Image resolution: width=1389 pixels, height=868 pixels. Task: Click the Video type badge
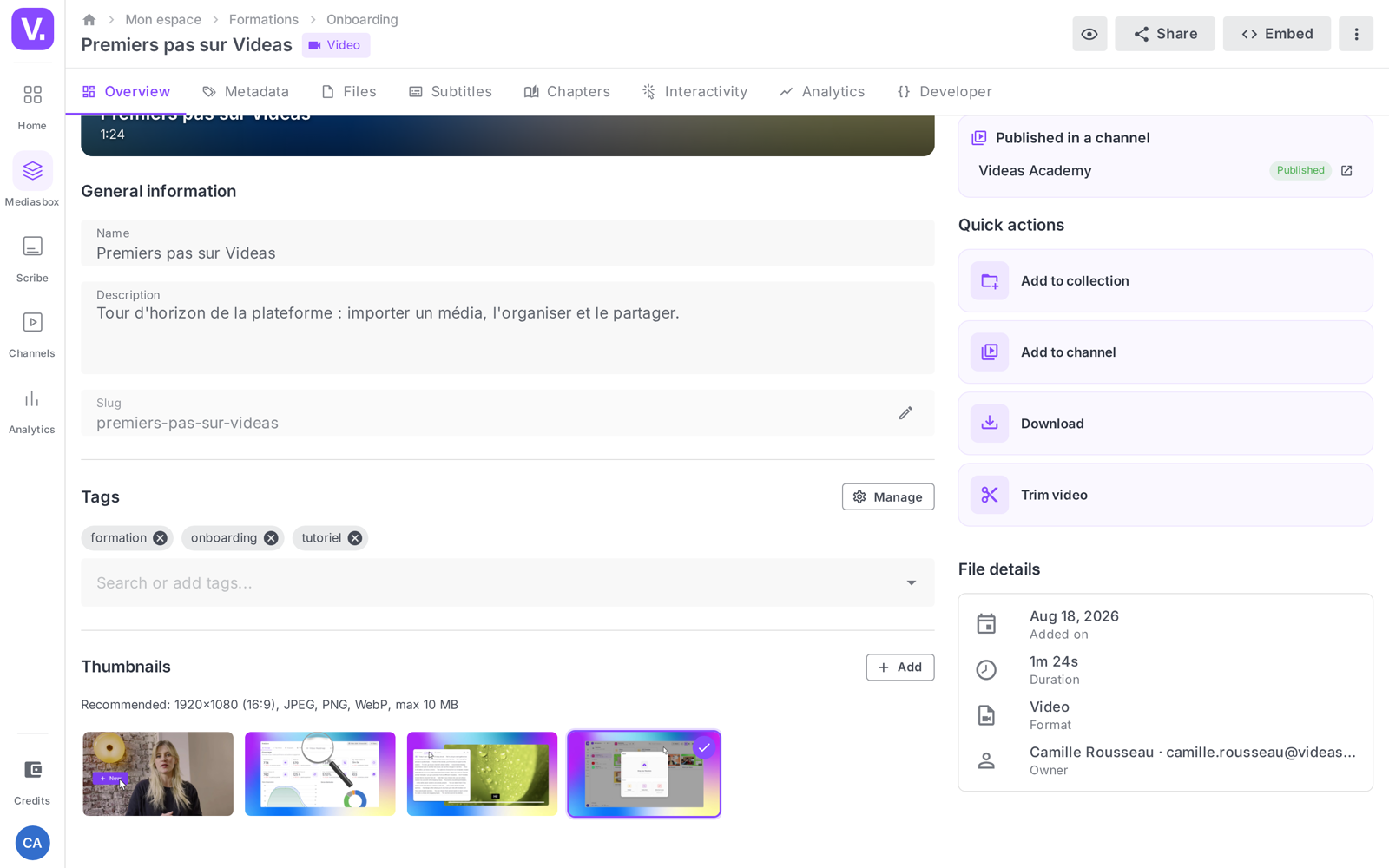pos(336,45)
